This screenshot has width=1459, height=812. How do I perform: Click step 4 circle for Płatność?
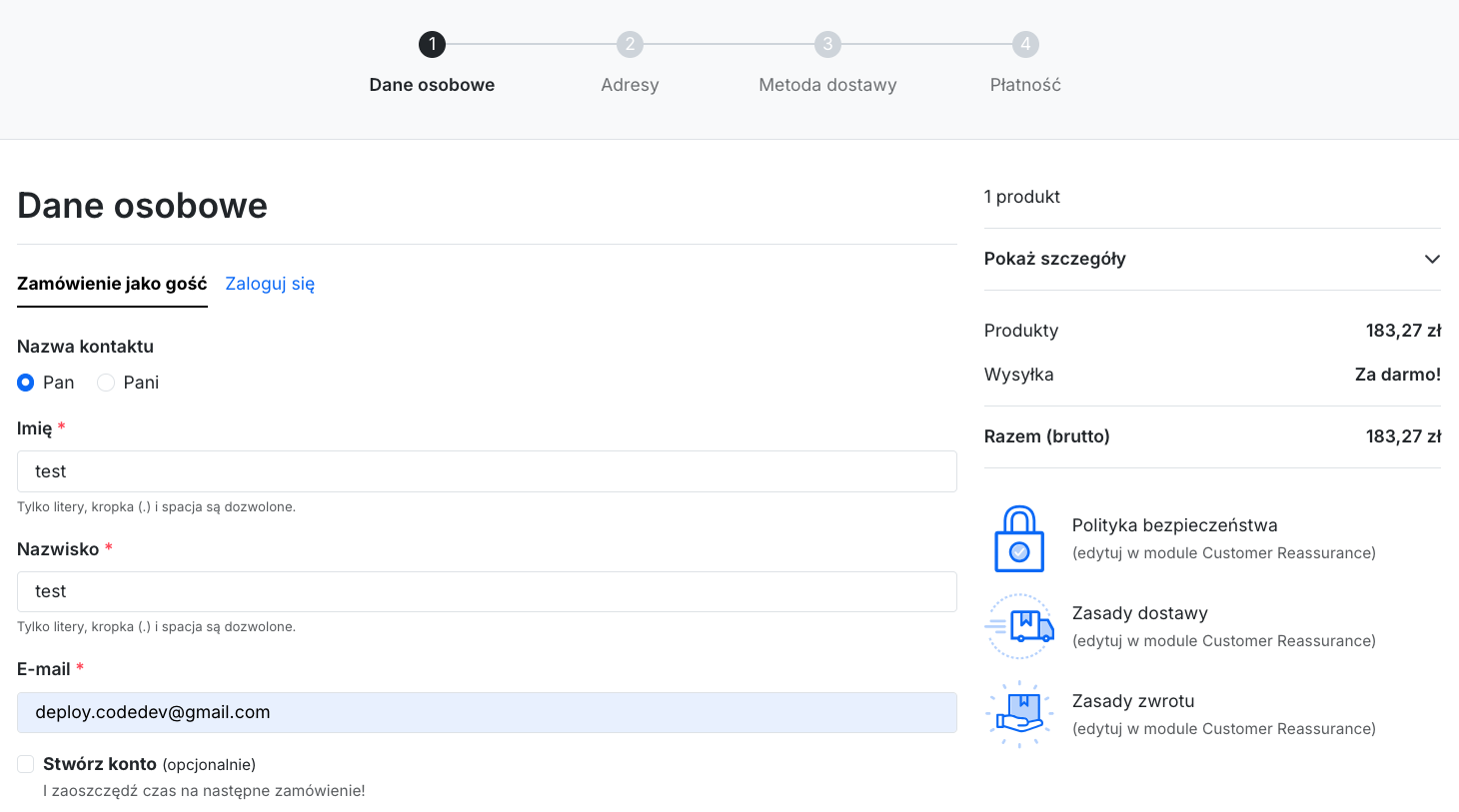point(1025,44)
